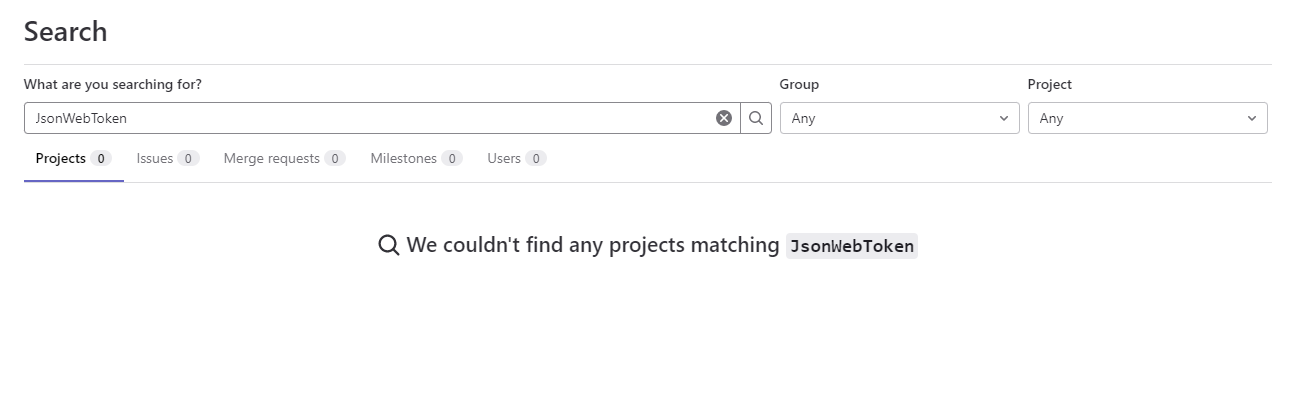Clear the search text with the X icon
1306x393 pixels.
pos(724,118)
